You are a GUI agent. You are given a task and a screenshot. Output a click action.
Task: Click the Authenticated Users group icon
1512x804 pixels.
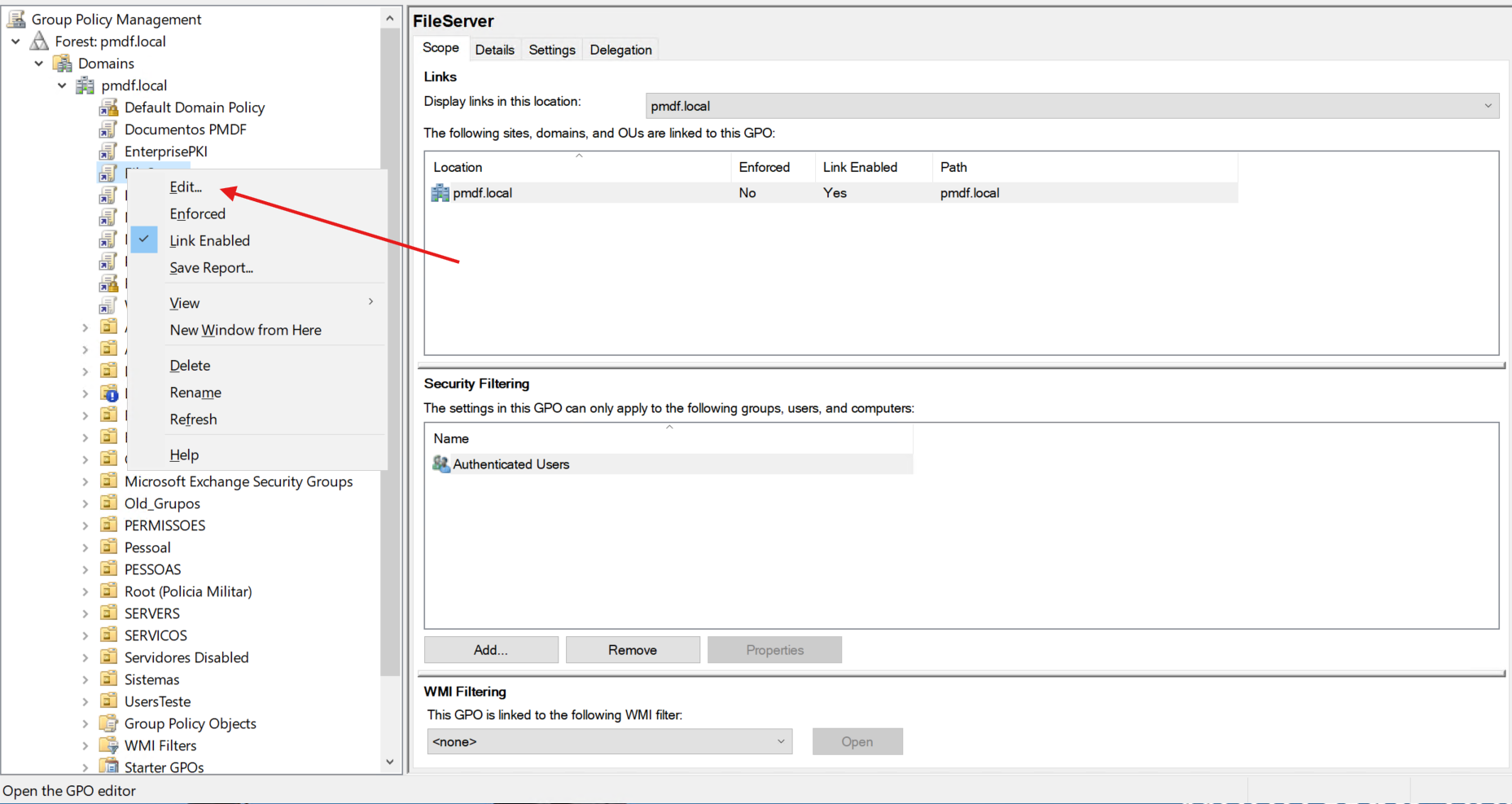440,464
